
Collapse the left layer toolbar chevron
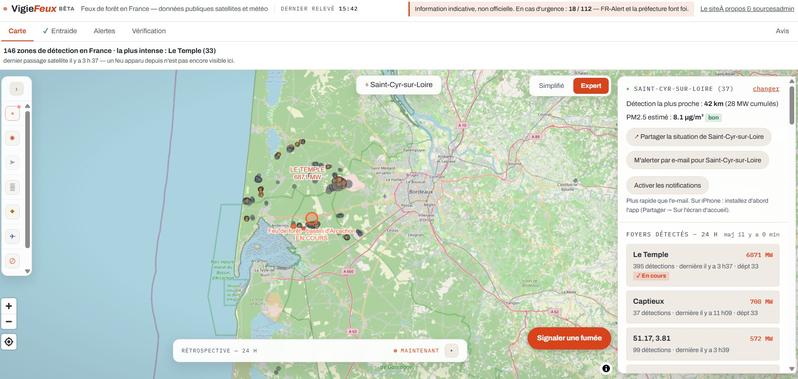coord(16,89)
